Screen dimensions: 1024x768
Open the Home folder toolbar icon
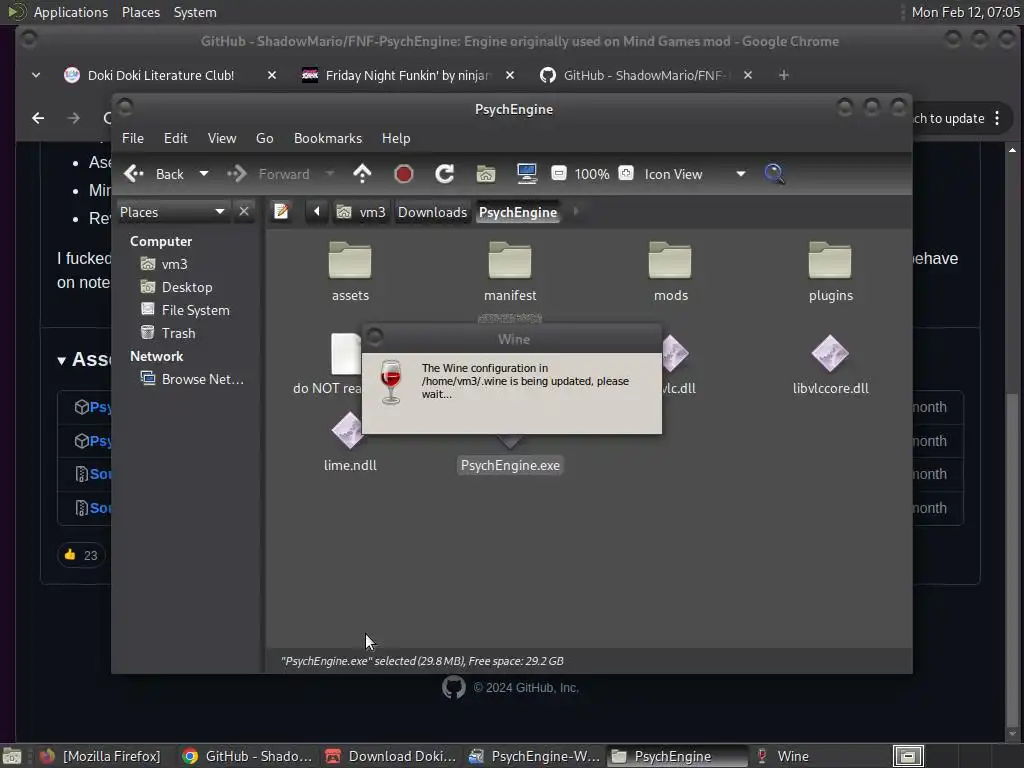(x=486, y=174)
